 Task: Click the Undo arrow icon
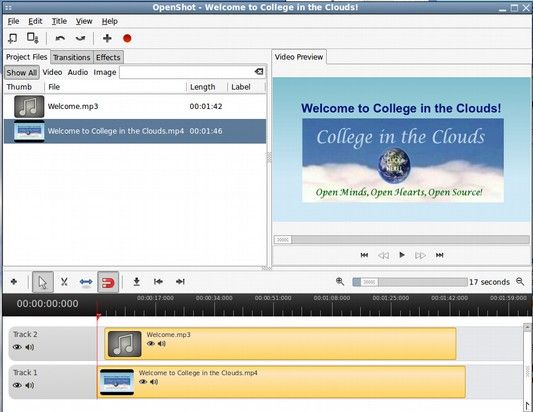[60, 38]
